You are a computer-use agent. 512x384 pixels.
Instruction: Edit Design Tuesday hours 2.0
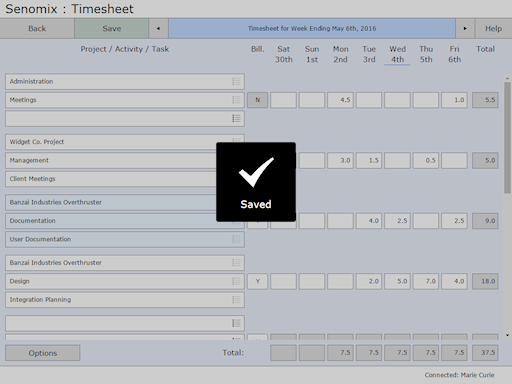pyautogui.click(x=369, y=281)
